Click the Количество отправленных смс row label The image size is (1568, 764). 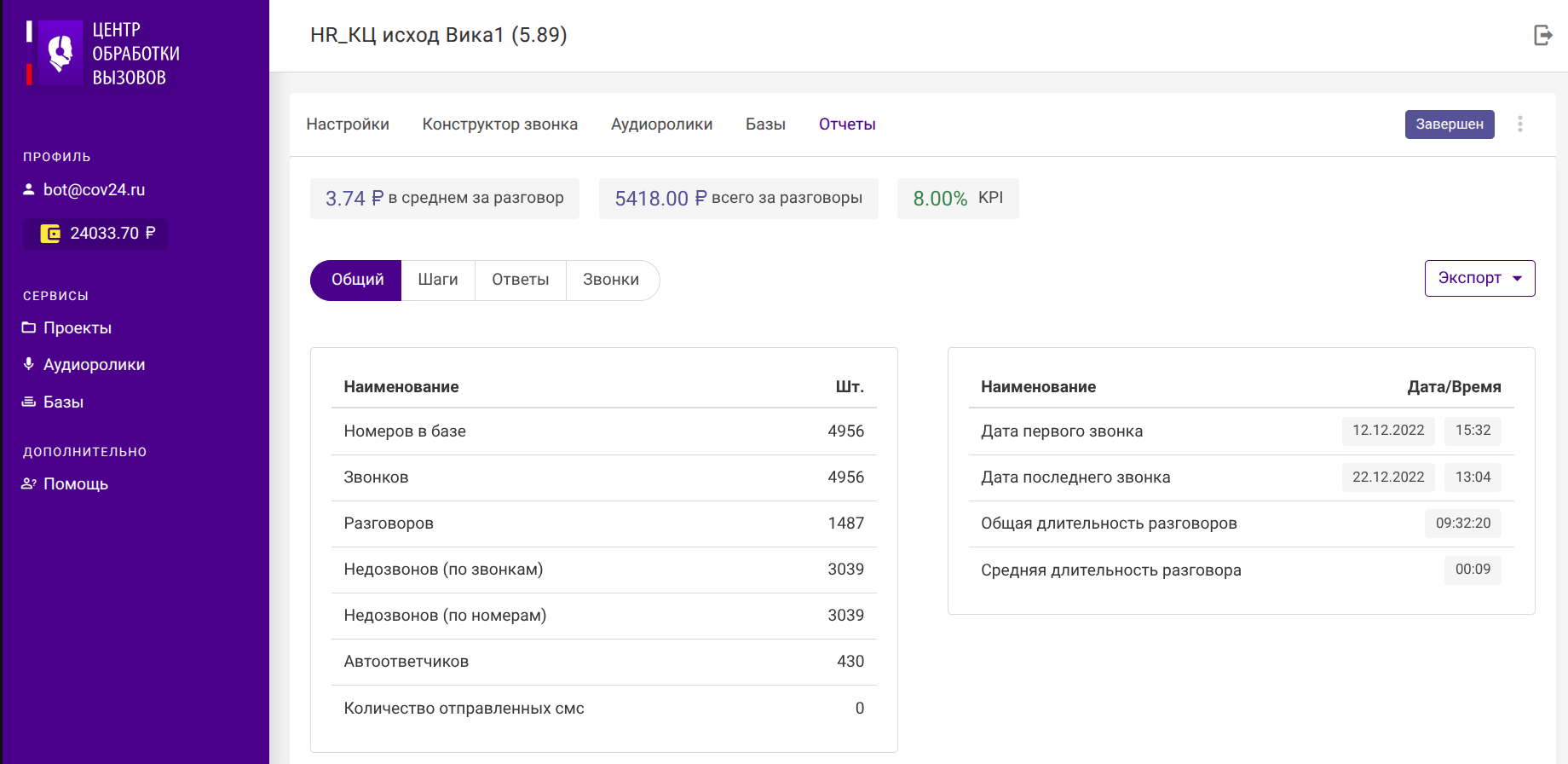click(464, 709)
